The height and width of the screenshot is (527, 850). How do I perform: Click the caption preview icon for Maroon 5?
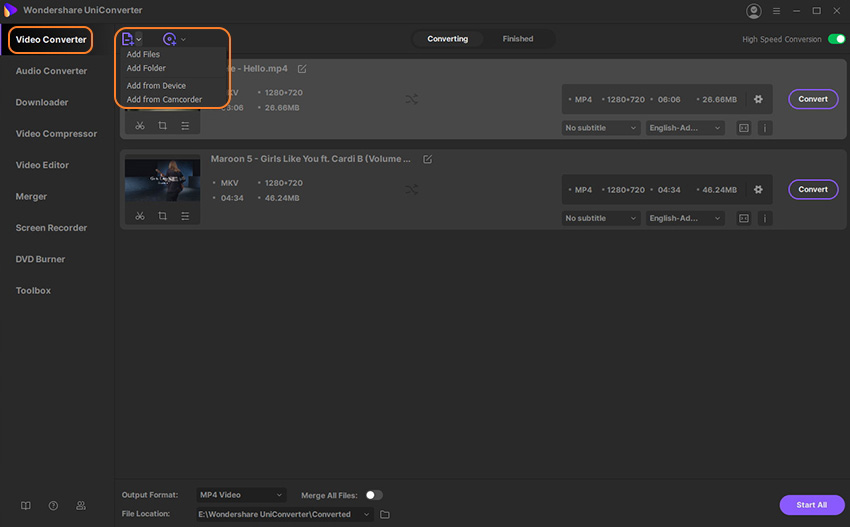(744, 218)
